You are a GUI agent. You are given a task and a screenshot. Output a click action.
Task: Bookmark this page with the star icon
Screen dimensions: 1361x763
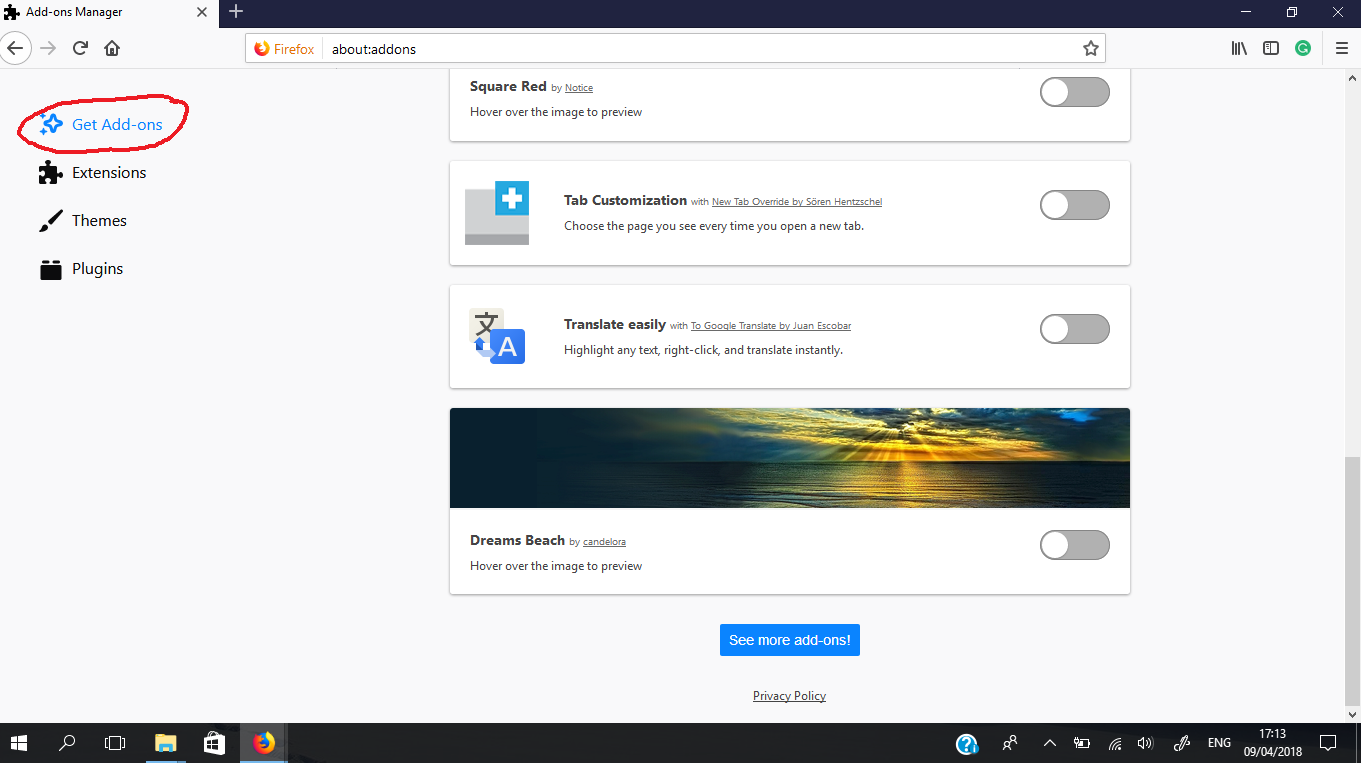click(1091, 49)
